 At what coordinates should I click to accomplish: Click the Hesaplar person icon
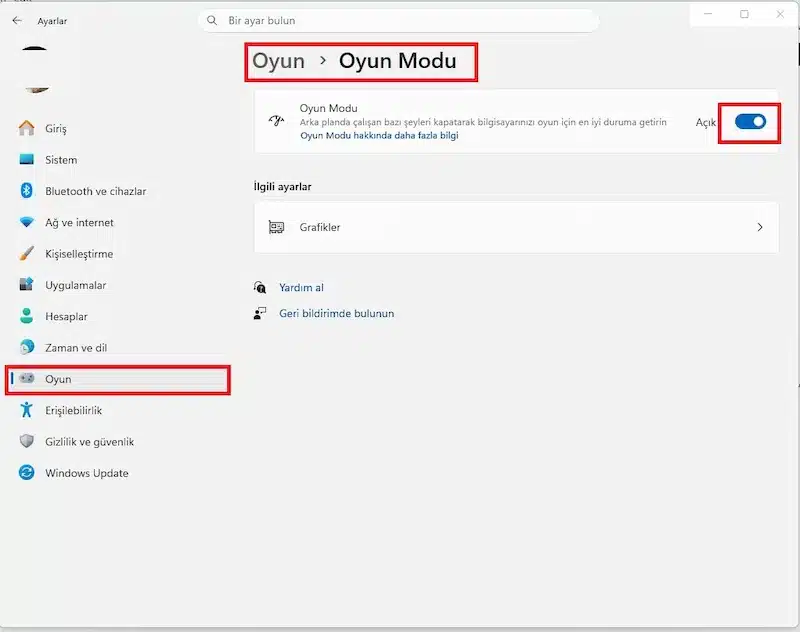pos(27,316)
